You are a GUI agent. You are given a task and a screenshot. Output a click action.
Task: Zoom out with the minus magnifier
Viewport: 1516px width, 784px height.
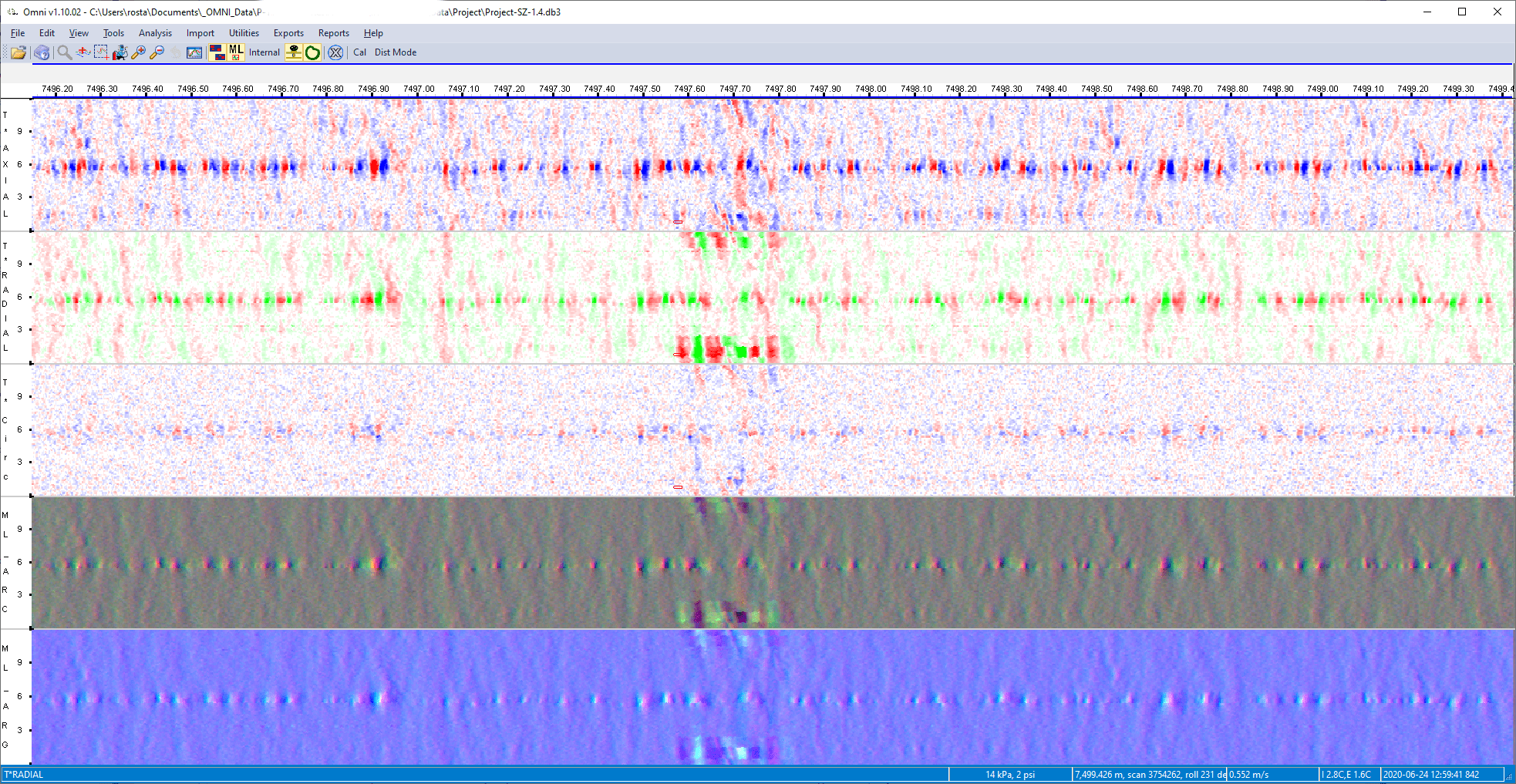(157, 52)
